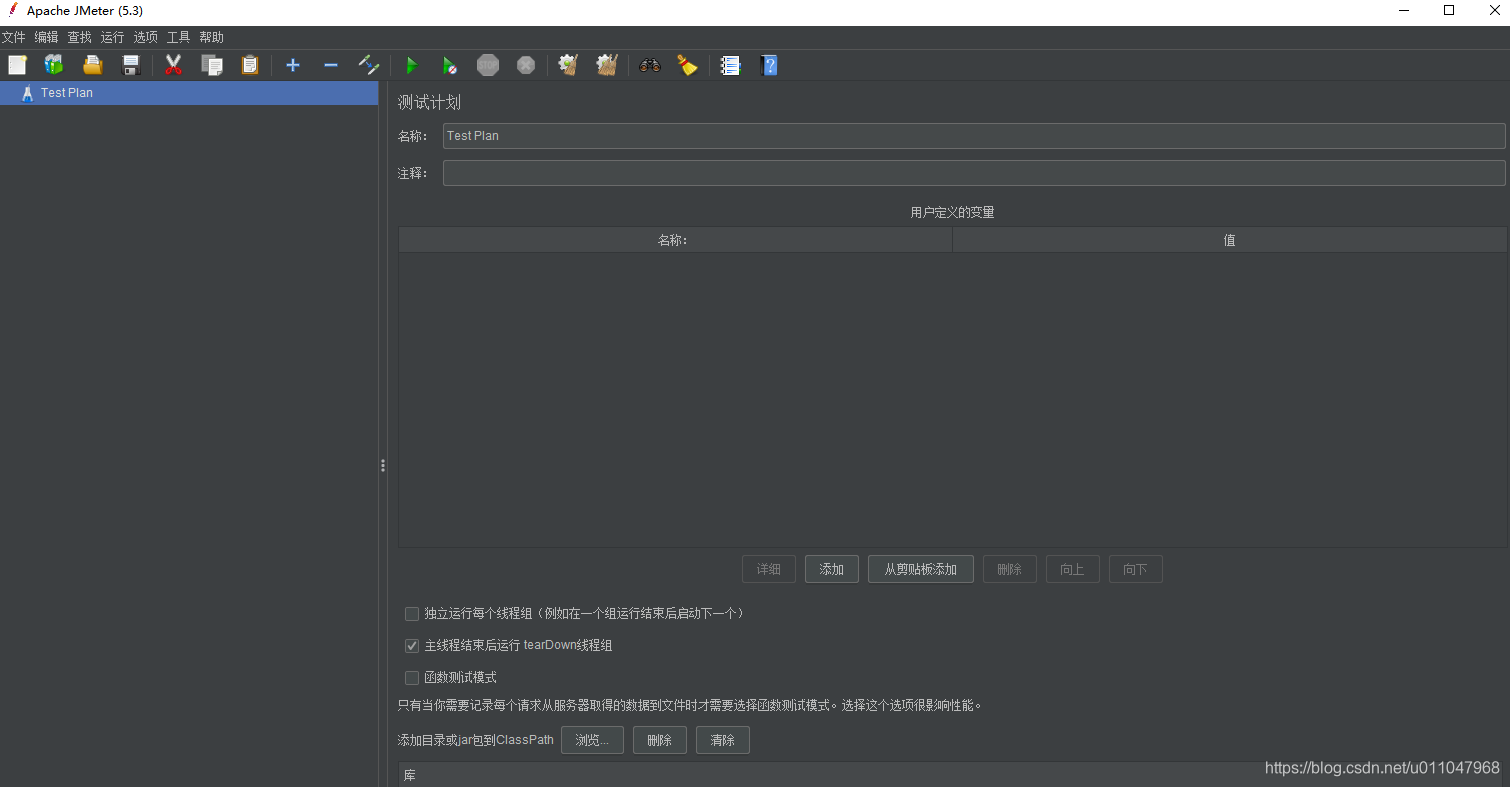Click the Open file folder icon
Viewport: 1510px width, 787px height.
[x=93, y=65]
